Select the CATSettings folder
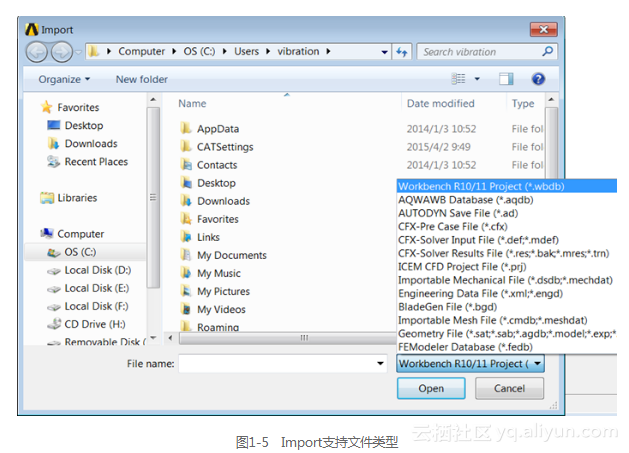 coord(225,147)
